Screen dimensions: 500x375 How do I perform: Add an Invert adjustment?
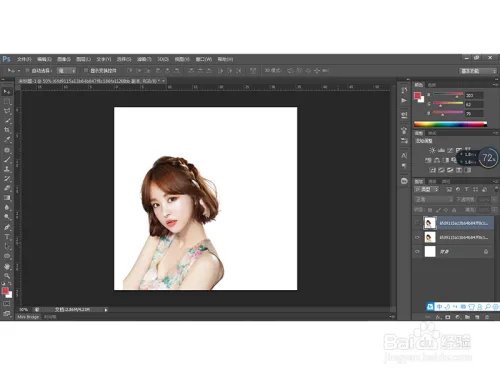tap(432, 170)
